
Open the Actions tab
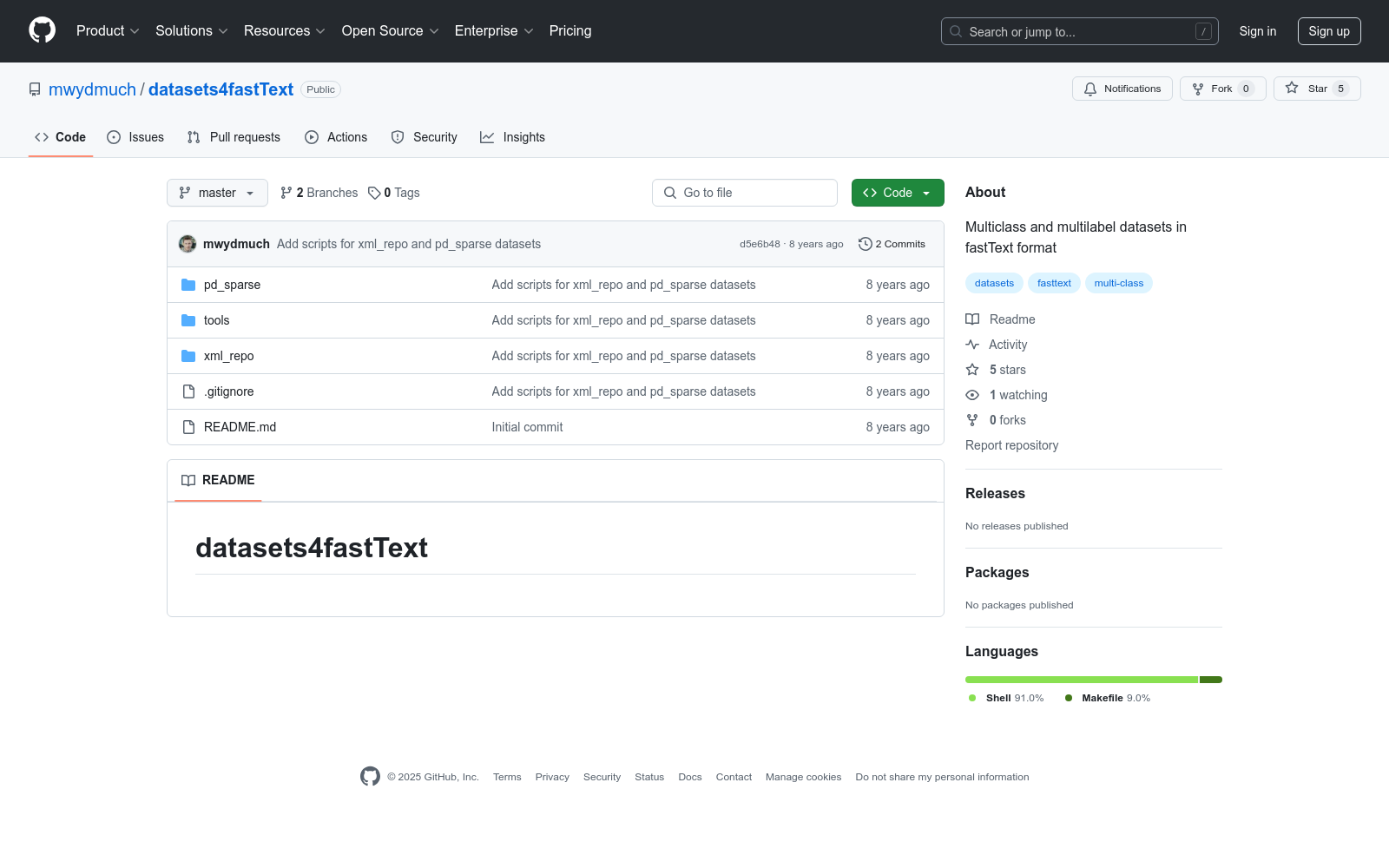coord(336,137)
